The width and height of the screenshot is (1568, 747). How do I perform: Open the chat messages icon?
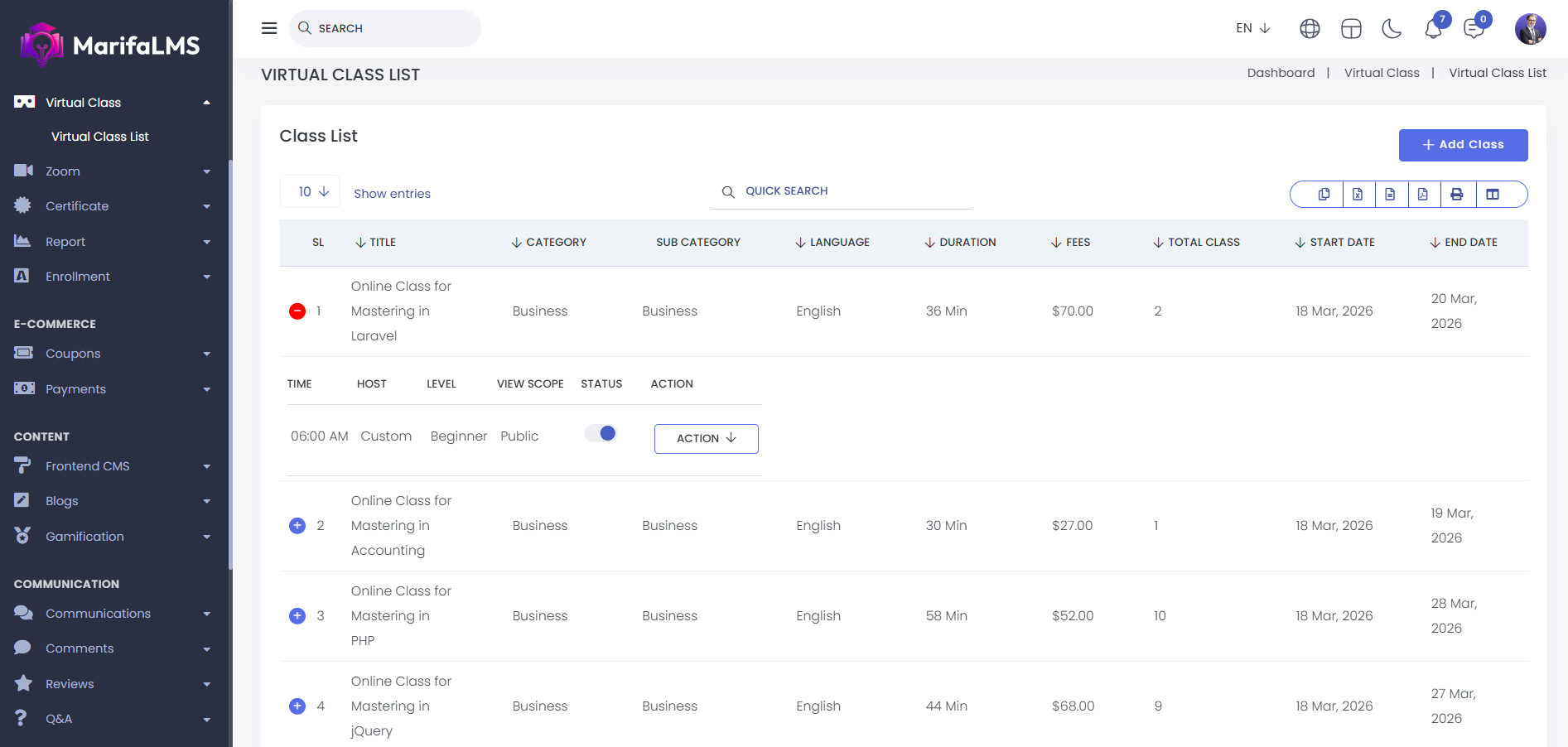point(1474,29)
